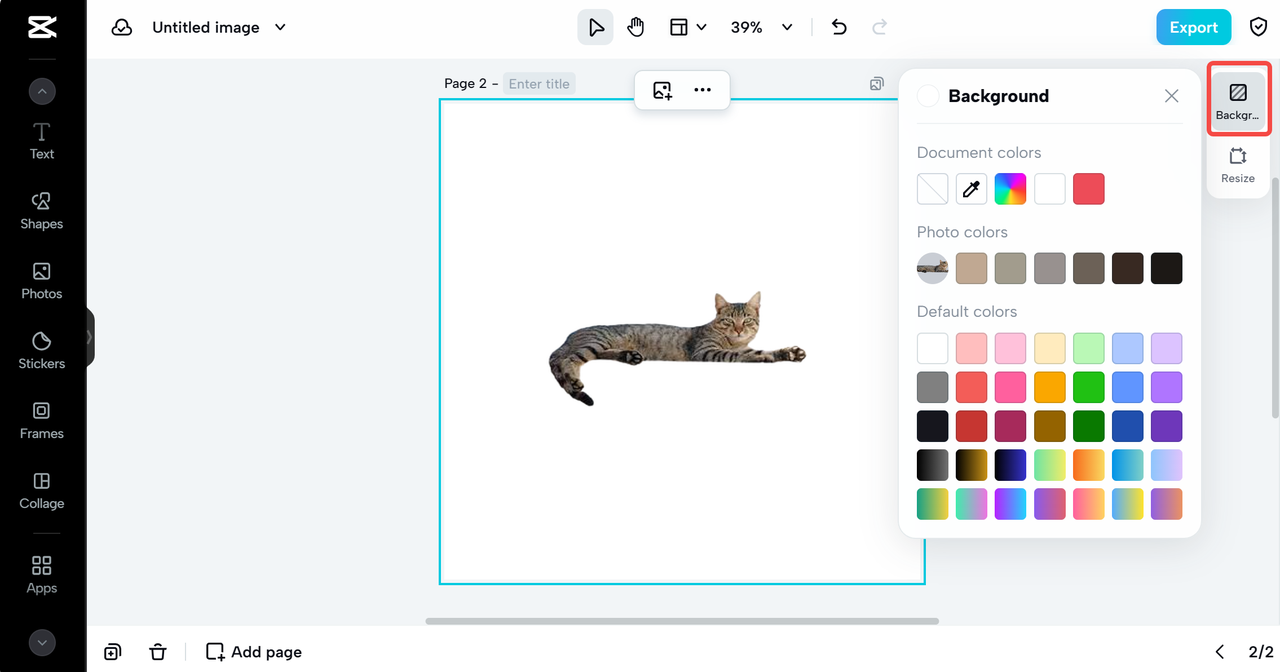Click the horizontal canvas scrollbar
This screenshot has width=1280, height=672.
682,621
